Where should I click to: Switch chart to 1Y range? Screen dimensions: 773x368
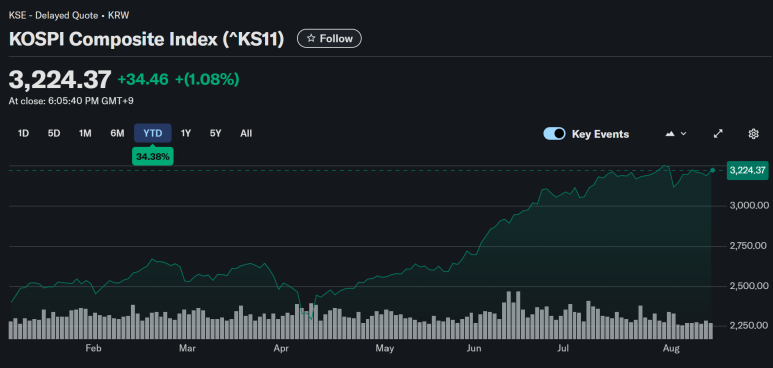click(185, 133)
